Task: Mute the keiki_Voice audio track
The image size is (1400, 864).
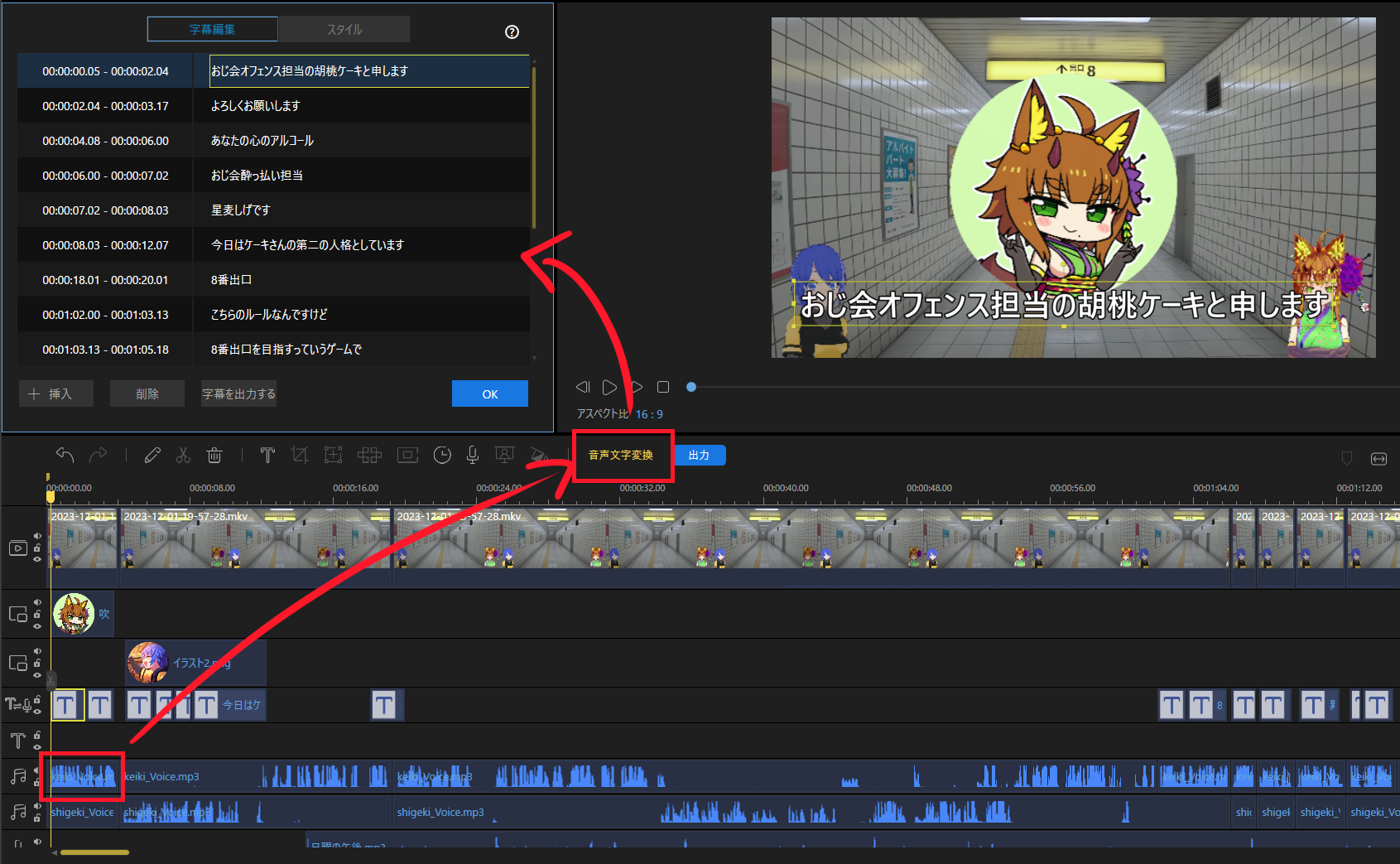Action: coord(37,770)
